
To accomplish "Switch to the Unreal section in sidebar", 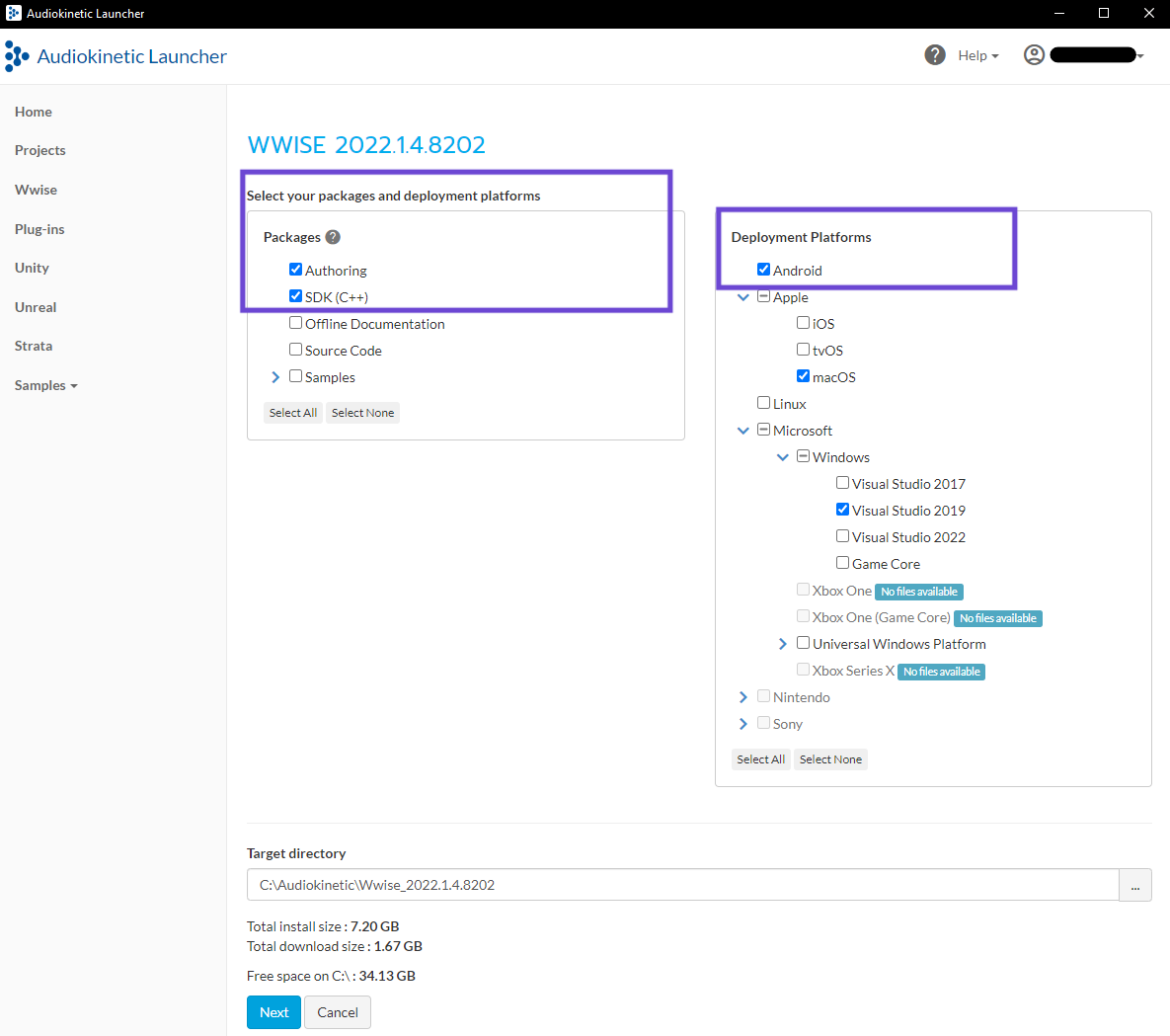I will [x=36, y=306].
